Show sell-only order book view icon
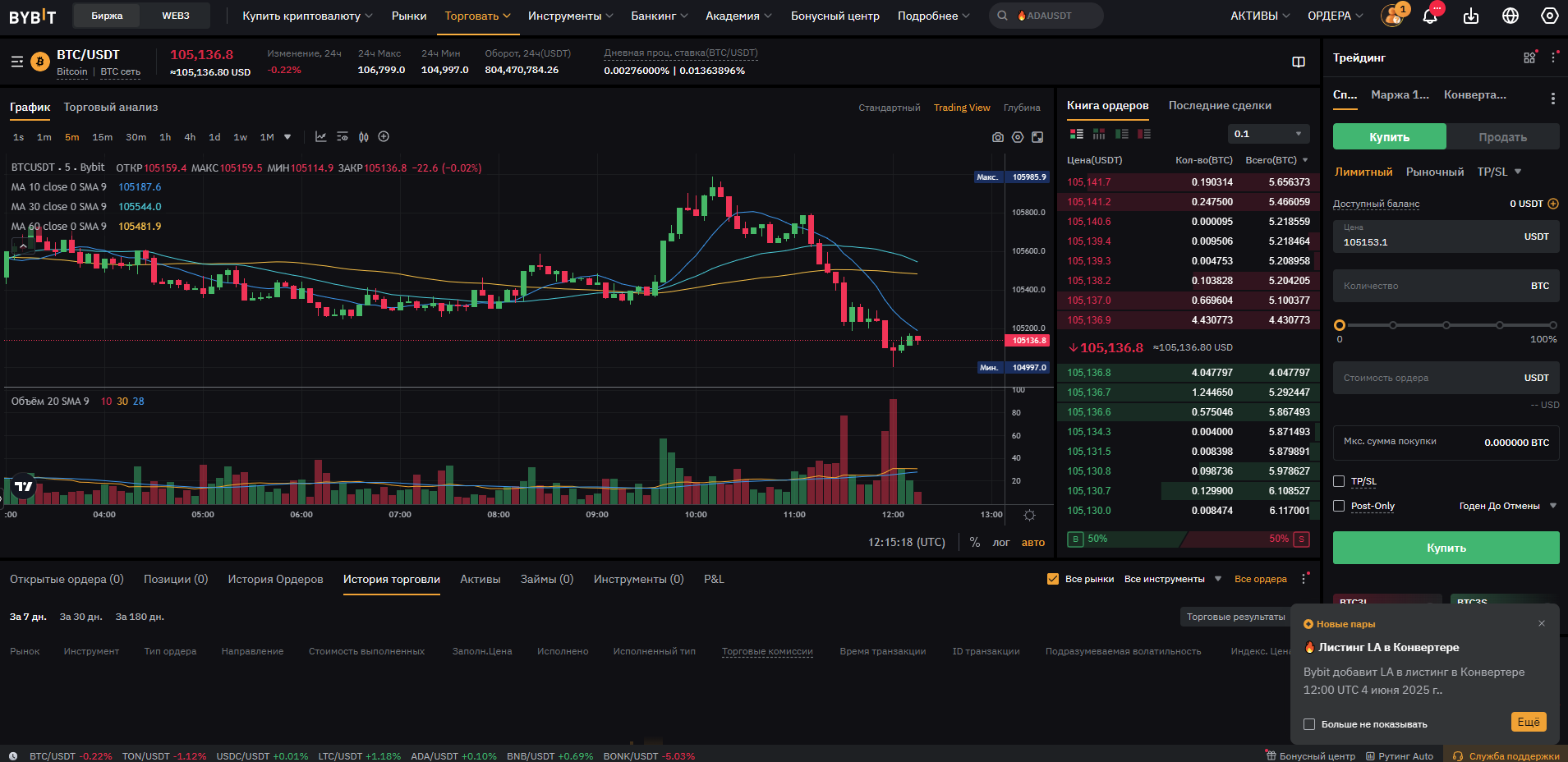Viewport: 1568px width, 762px height. click(x=1143, y=134)
